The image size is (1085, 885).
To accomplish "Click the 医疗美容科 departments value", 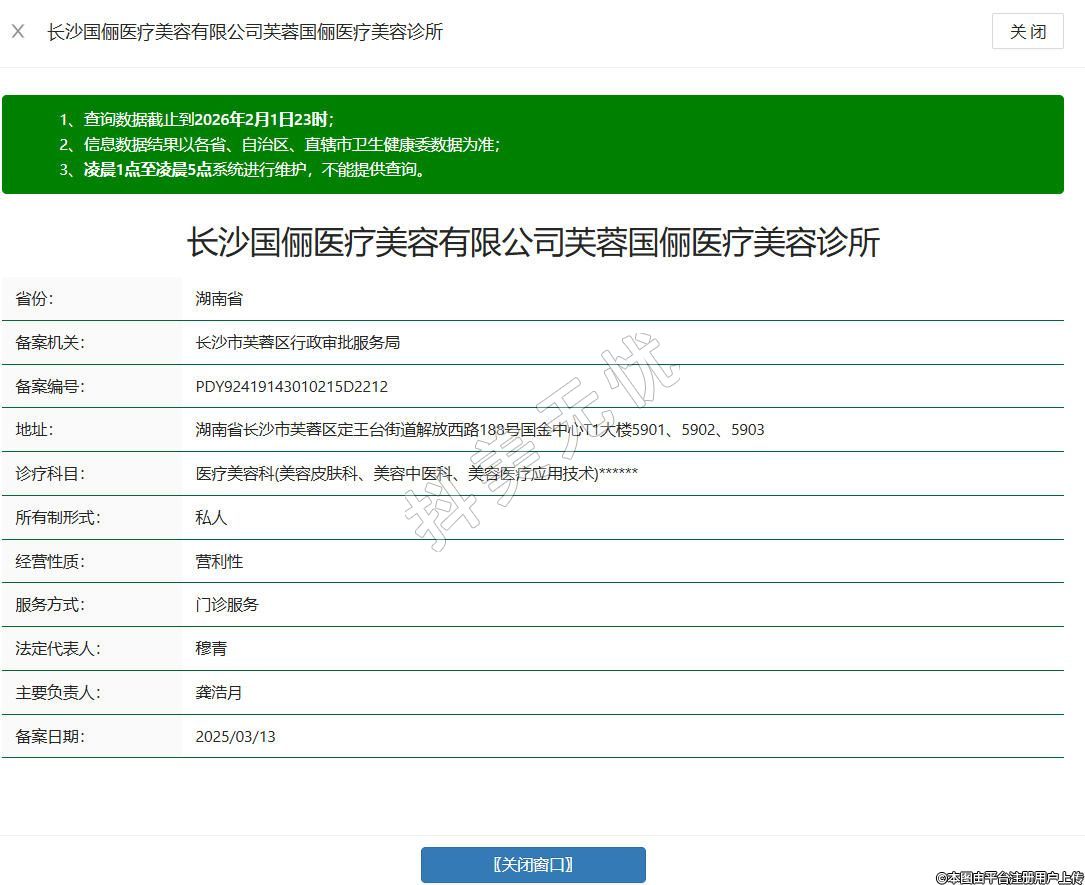I will pos(416,474).
